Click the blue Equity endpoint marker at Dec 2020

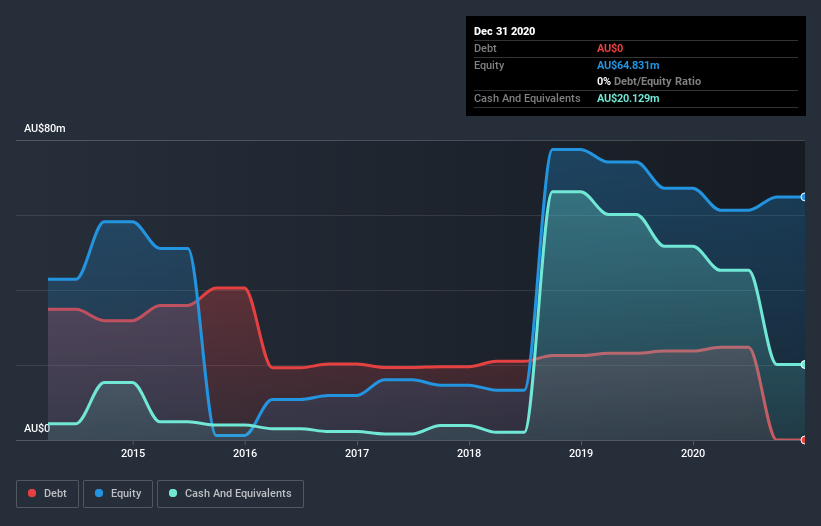coord(804,197)
